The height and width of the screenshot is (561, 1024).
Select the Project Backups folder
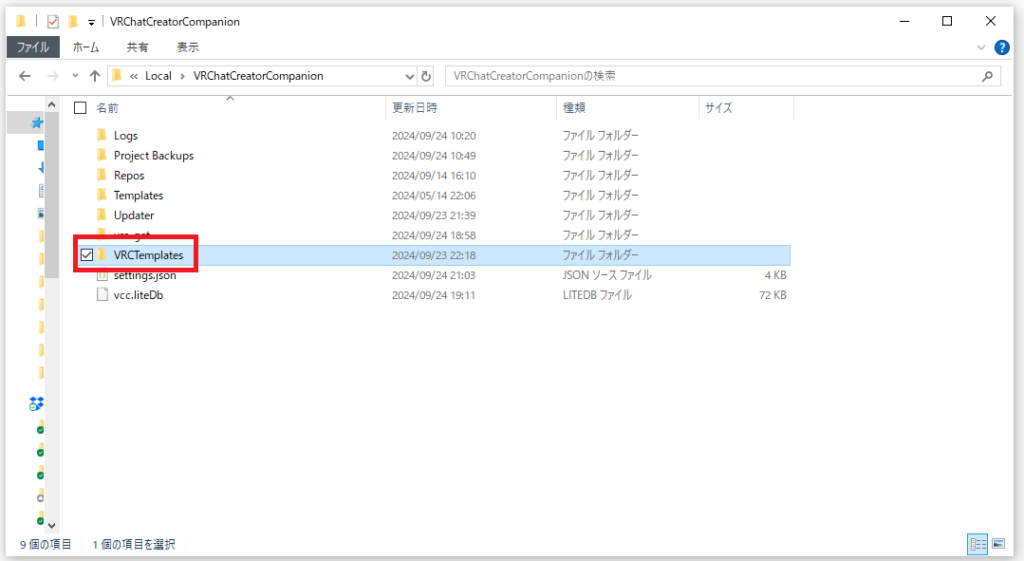point(153,155)
